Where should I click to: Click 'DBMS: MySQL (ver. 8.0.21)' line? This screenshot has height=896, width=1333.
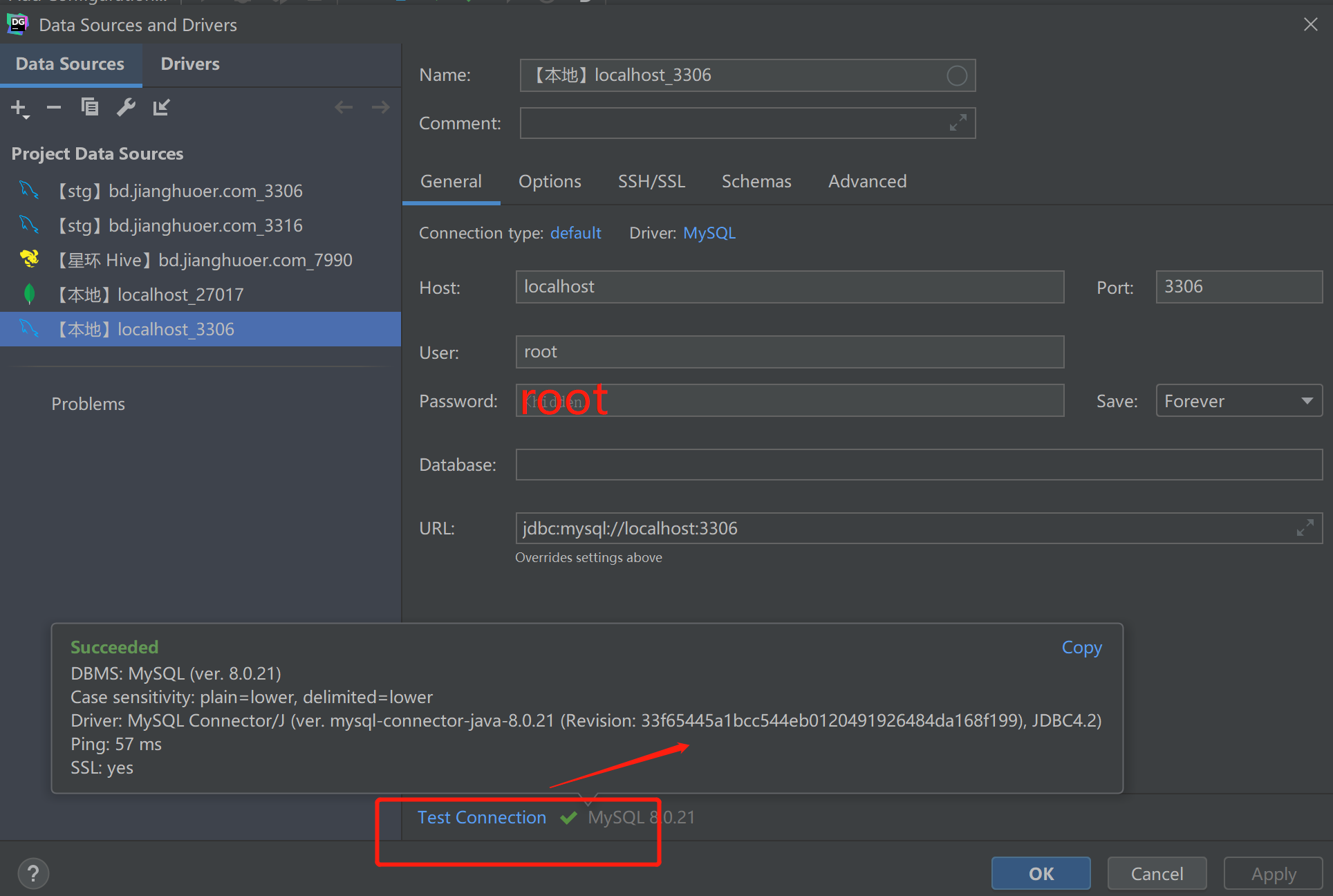(176, 673)
